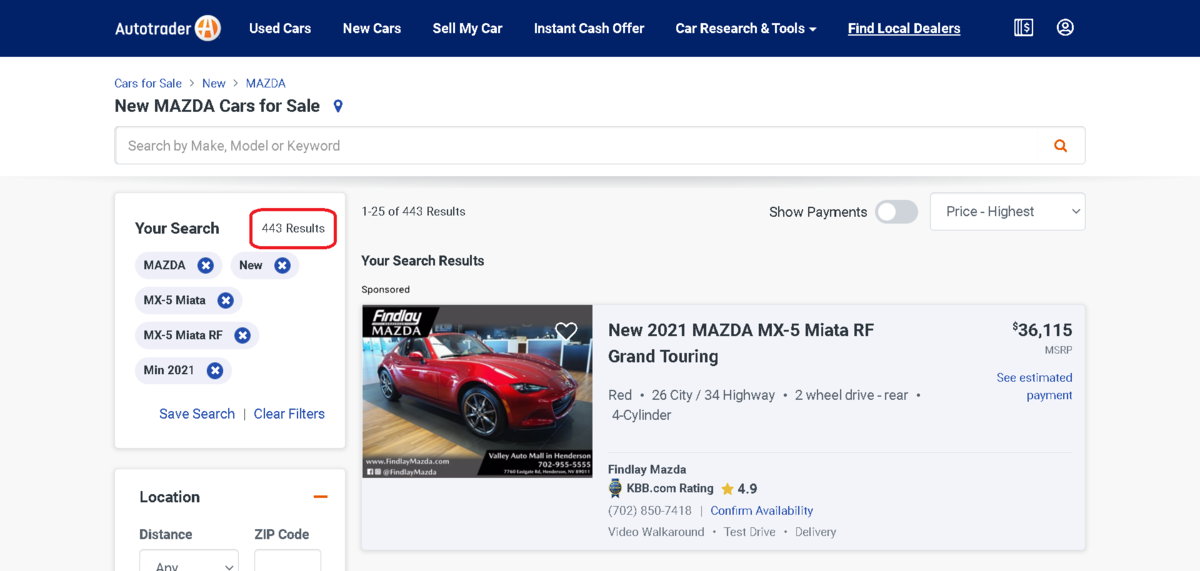
Task: Go to Sell My Car
Action: tap(467, 28)
